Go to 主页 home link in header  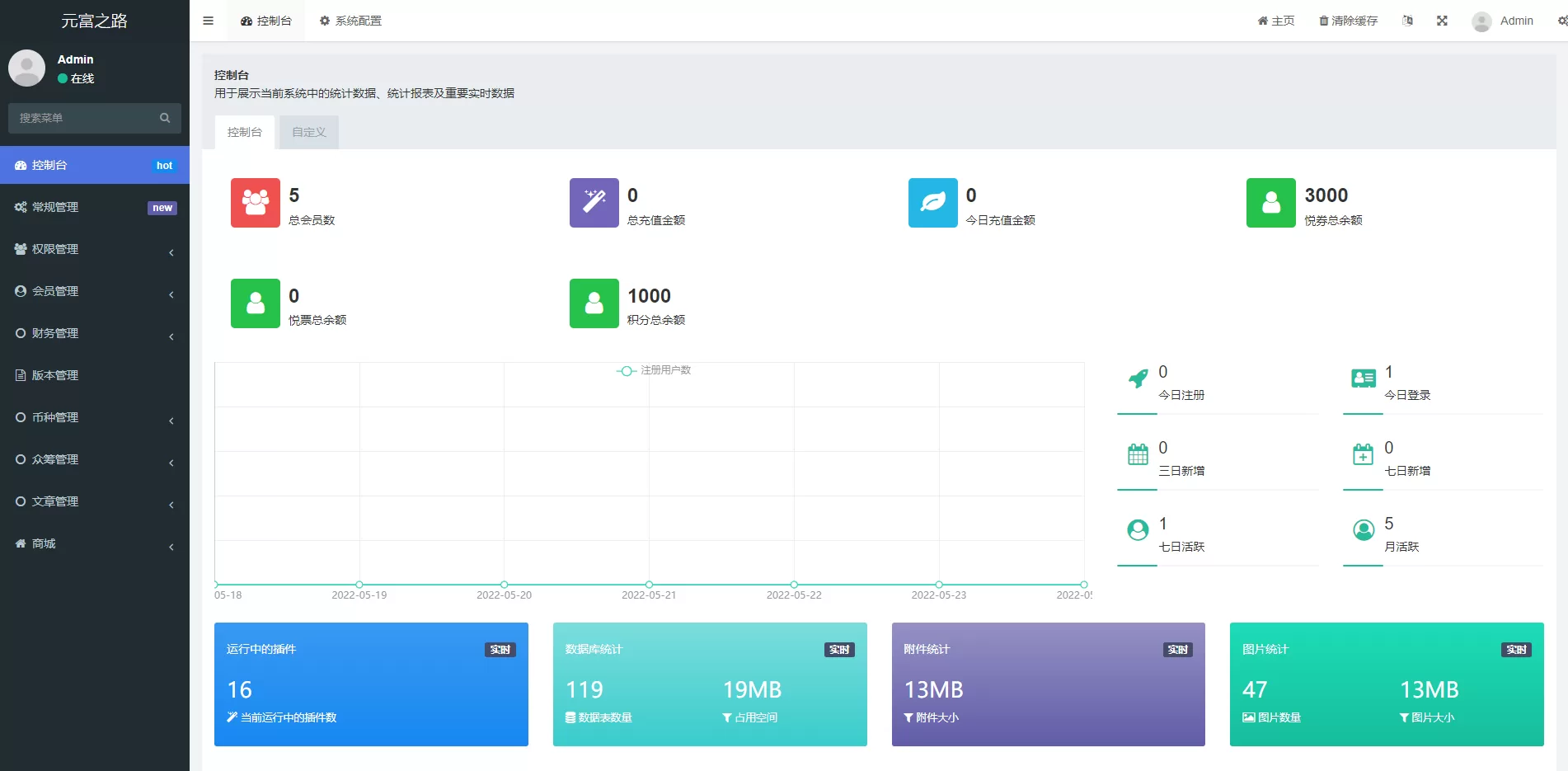1275,21
